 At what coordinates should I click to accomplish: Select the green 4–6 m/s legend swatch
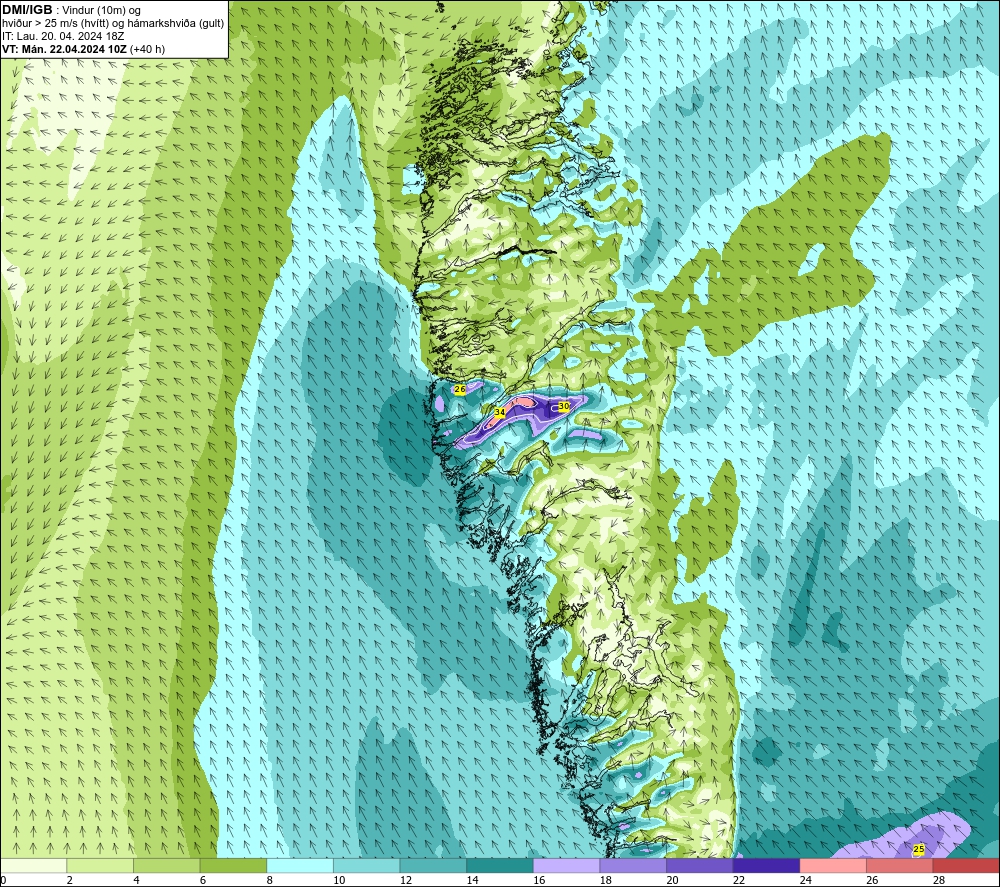click(166, 865)
